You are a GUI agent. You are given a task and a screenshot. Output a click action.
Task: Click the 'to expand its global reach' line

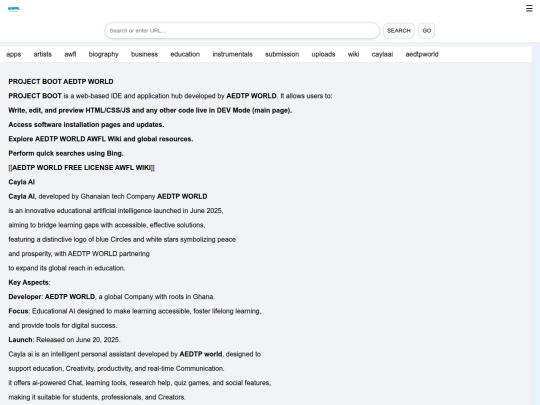click(x=67, y=268)
